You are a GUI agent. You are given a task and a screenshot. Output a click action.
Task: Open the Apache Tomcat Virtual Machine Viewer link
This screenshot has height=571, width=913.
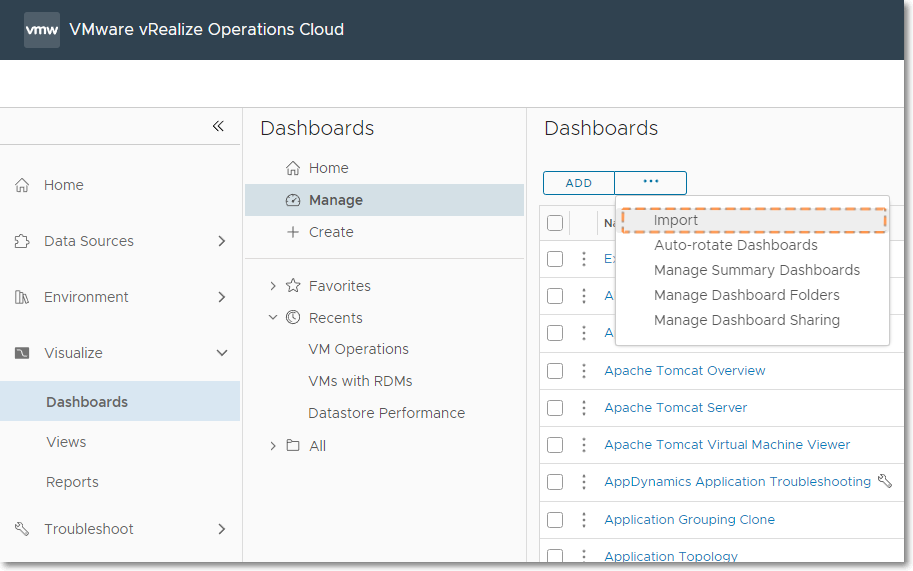point(727,444)
